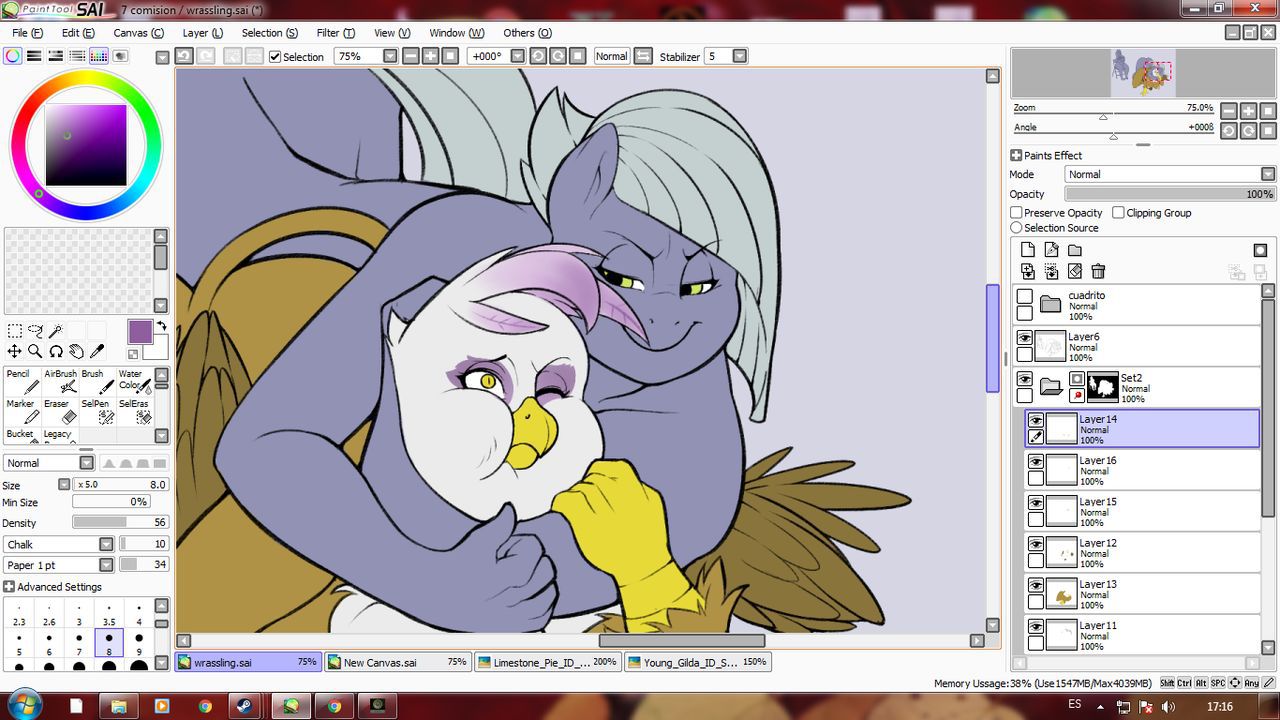This screenshot has width=1280, height=720.
Task: Switch to the New Canvas.sai tab
Action: click(397, 662)
